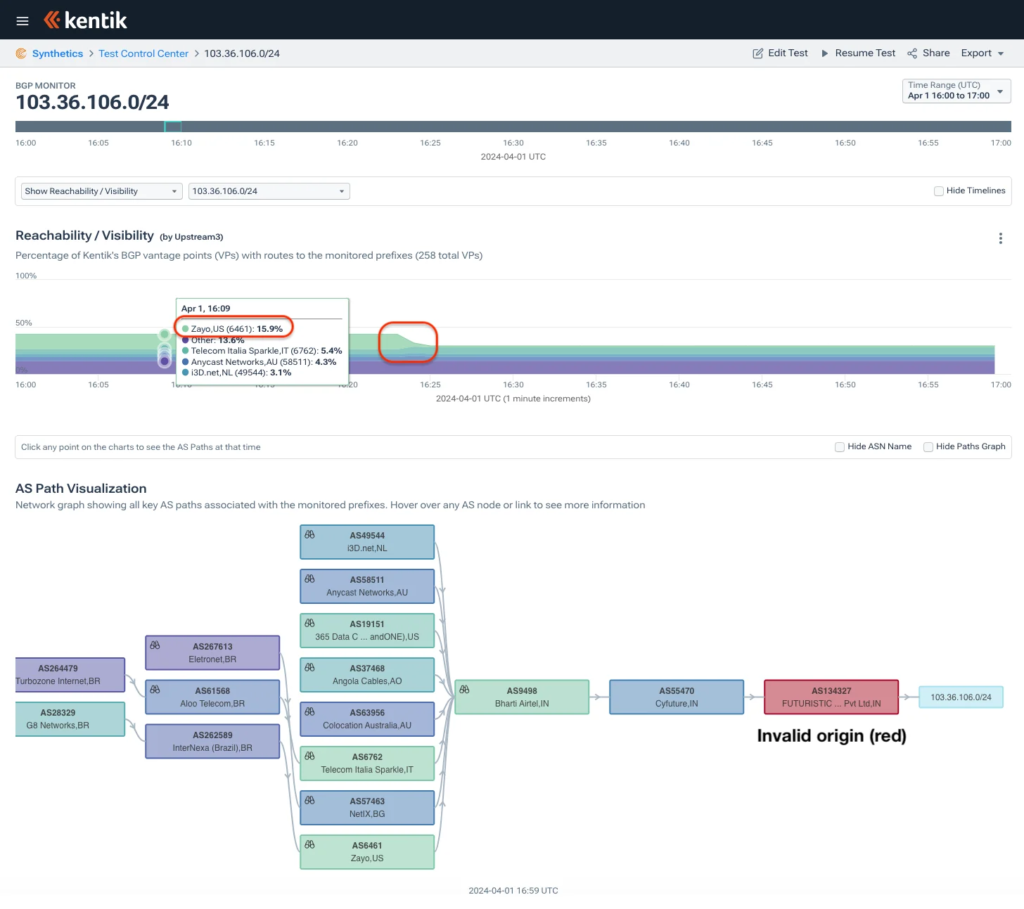The height and width of the screenshot is (909, 1024).
Task: Navigate to Test Control Center breadcrumb
Action: (x=143, y=53)
